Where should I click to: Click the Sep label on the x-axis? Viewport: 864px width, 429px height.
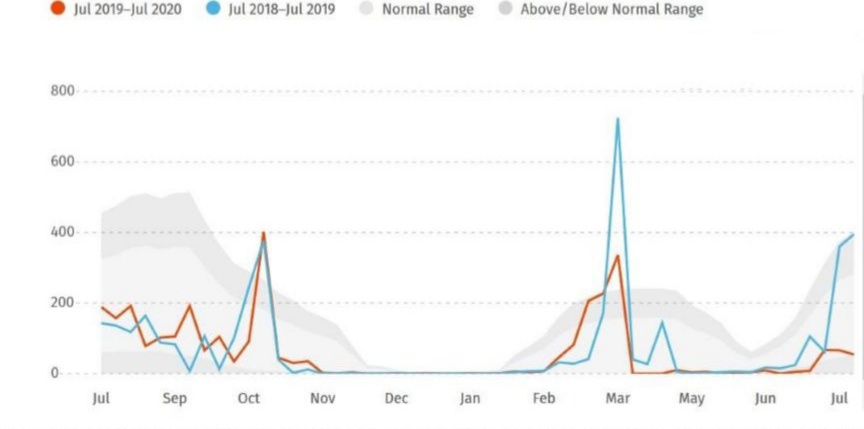(x=175, y=399)
